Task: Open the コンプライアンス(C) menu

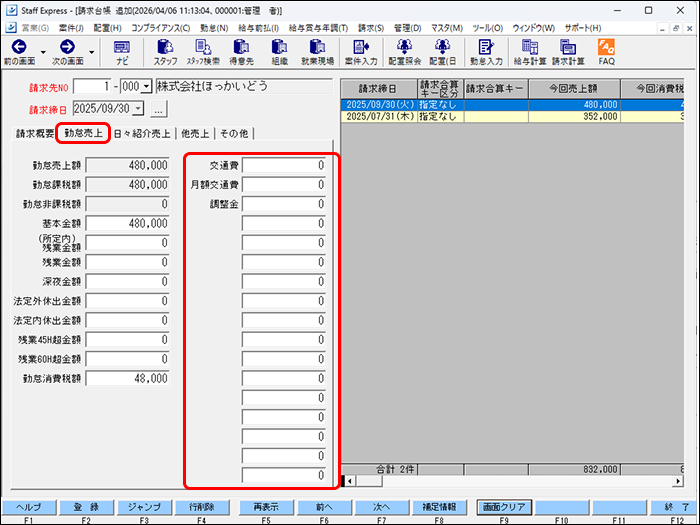Action: tap(161, 28)
